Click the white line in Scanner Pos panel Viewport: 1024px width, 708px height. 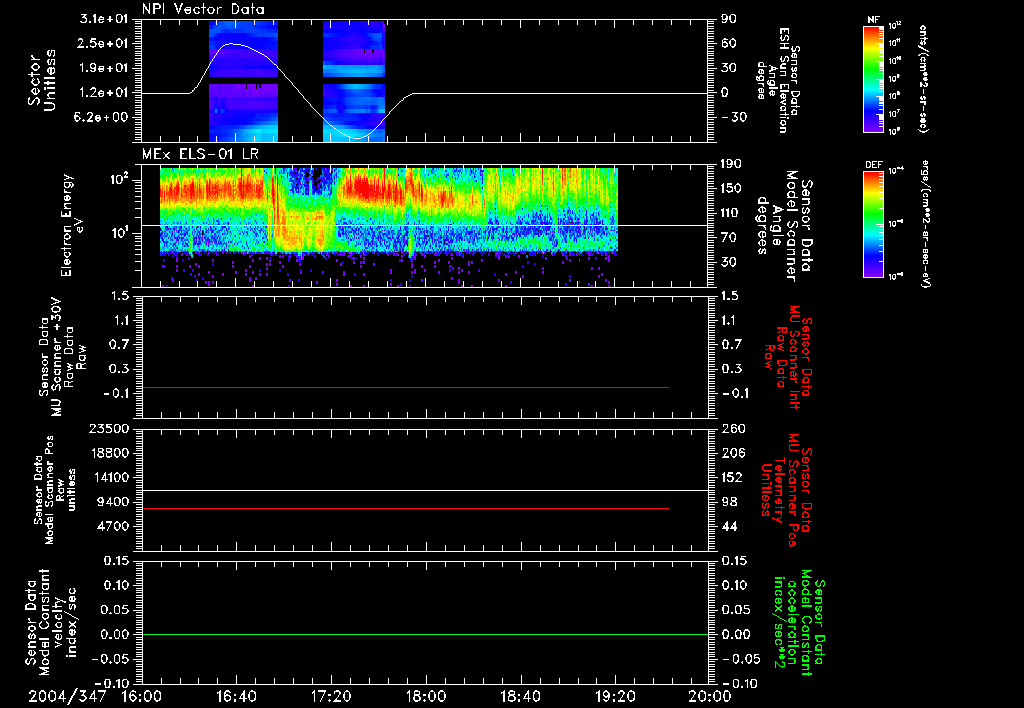pos(425,491)
